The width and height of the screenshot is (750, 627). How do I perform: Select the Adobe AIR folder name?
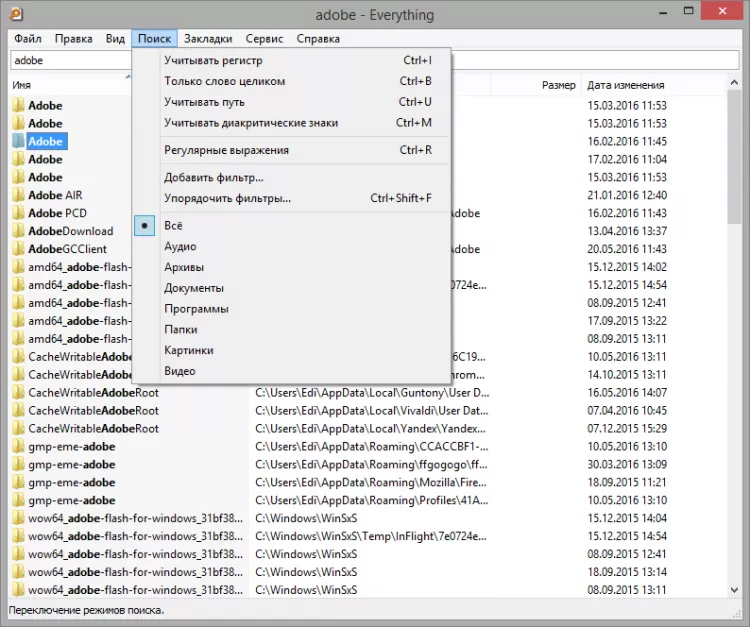click(55, 195)
